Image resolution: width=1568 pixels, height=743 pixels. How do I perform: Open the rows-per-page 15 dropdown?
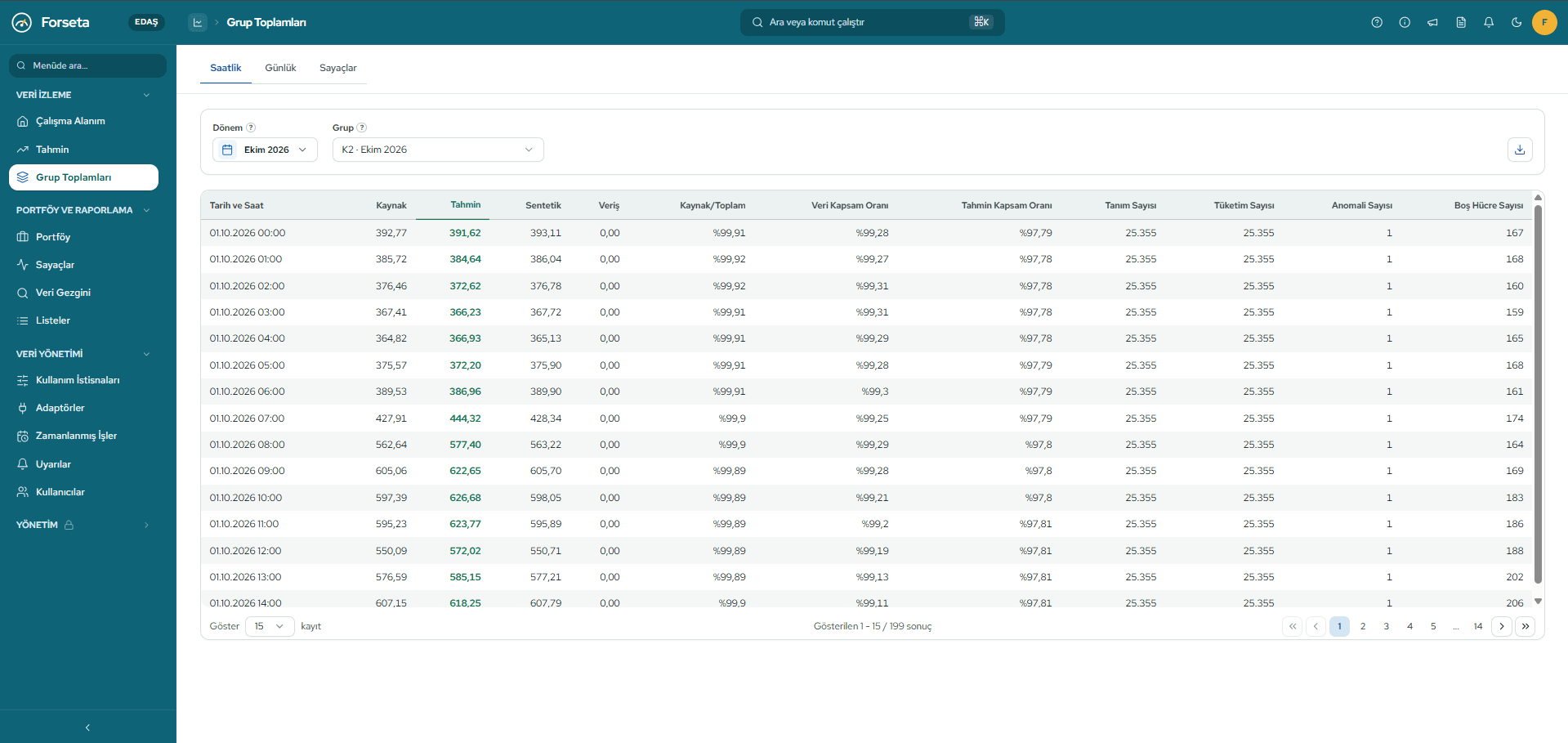(270, 626)
